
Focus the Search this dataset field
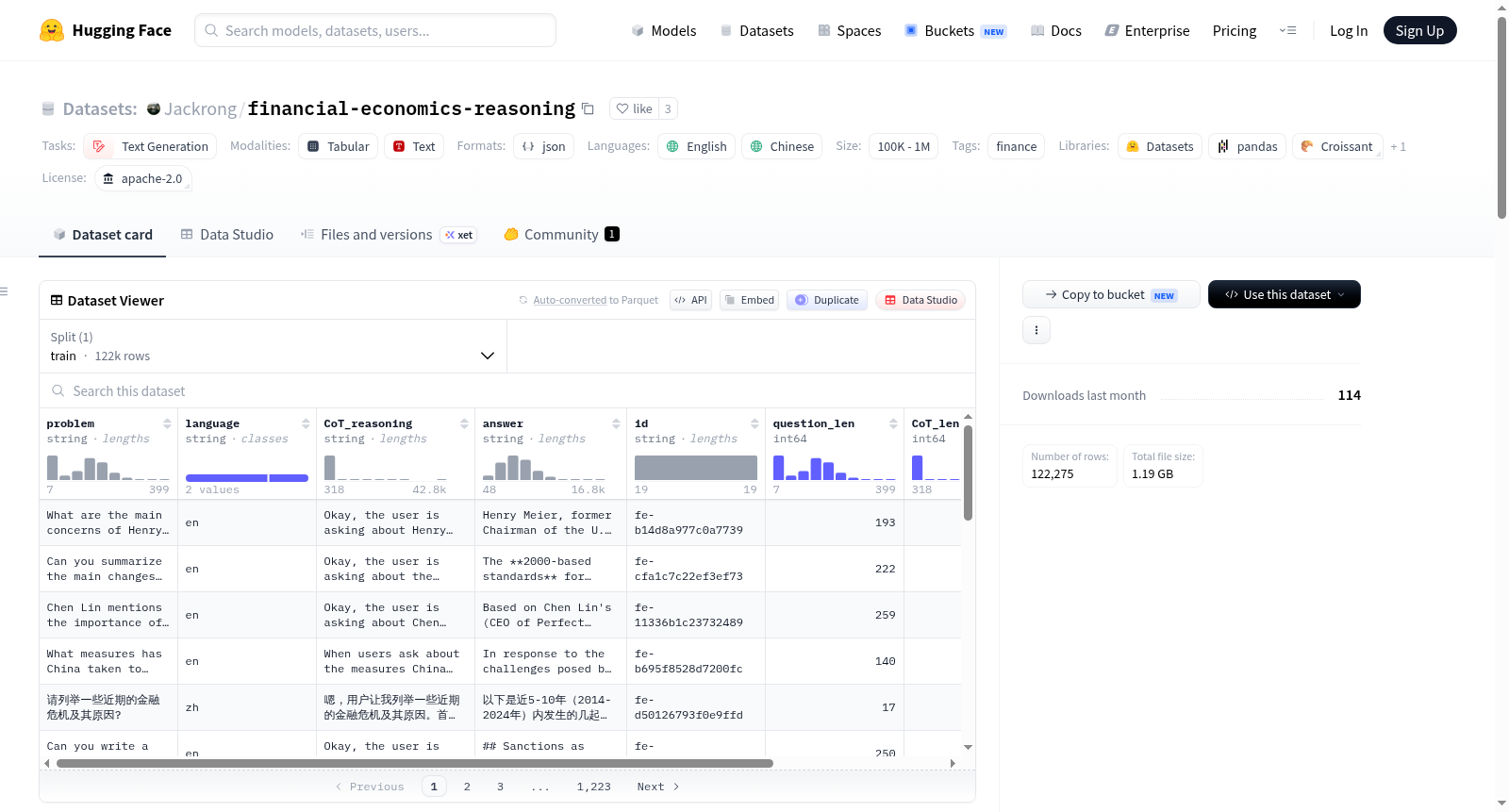[x=507, y=390]
